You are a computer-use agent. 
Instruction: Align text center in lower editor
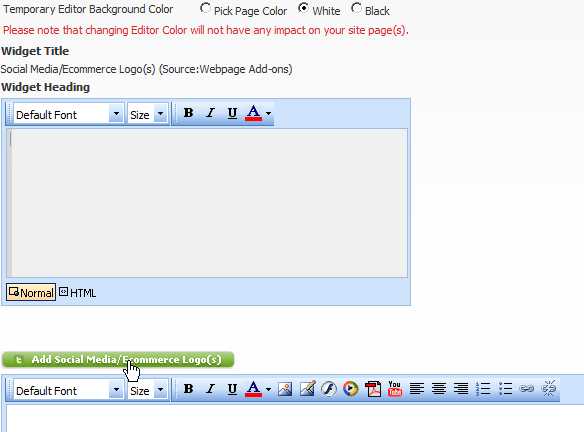(x=439, y=389)
